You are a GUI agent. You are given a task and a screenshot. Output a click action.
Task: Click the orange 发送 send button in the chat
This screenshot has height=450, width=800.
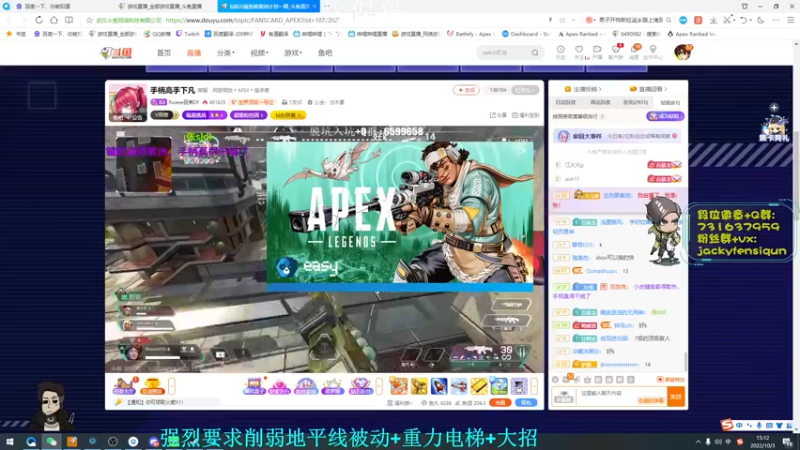click(x=676, y=396)
